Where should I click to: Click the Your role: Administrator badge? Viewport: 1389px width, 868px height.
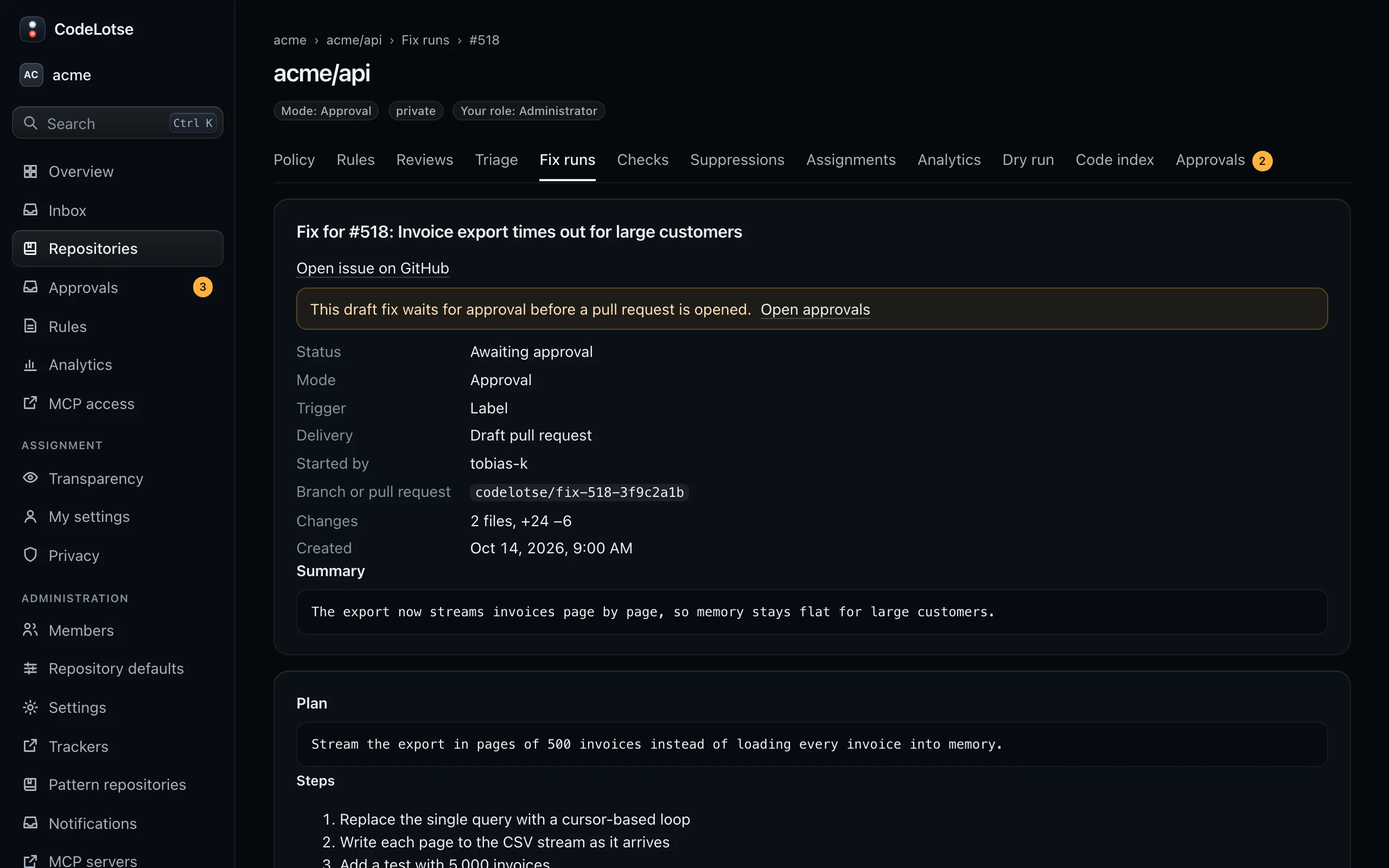pos(528,111)
